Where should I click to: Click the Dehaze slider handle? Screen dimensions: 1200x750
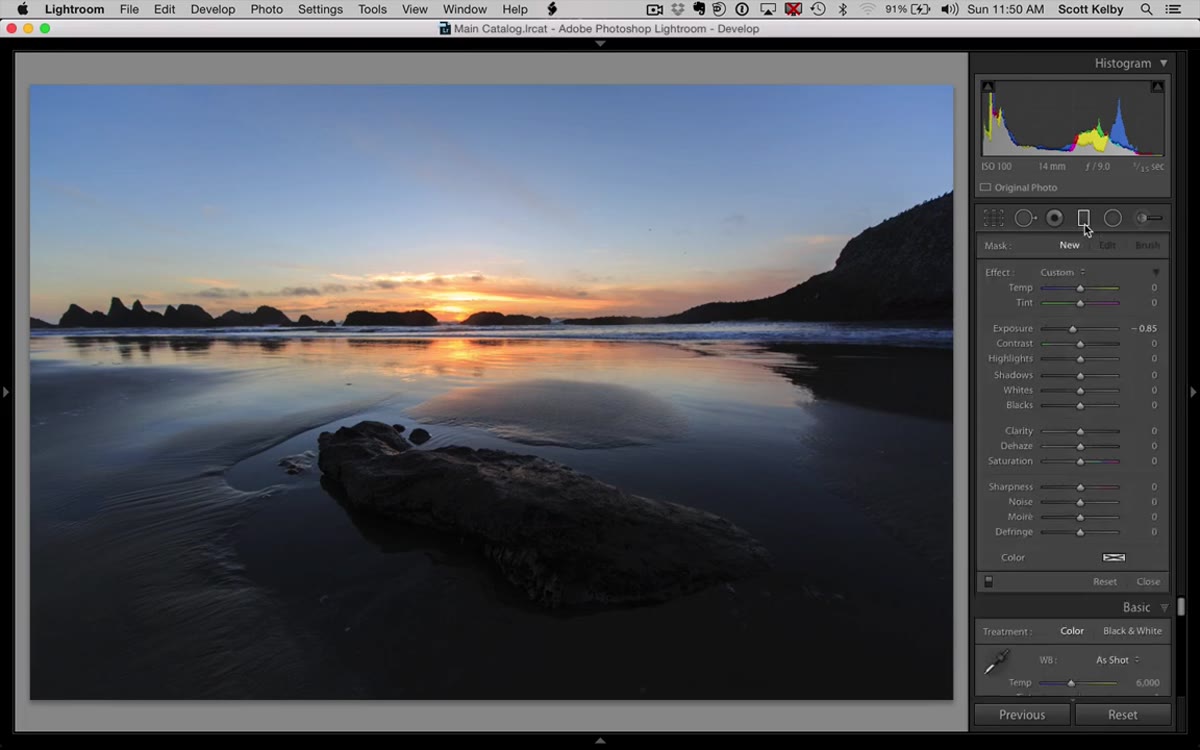point(1080,447)
